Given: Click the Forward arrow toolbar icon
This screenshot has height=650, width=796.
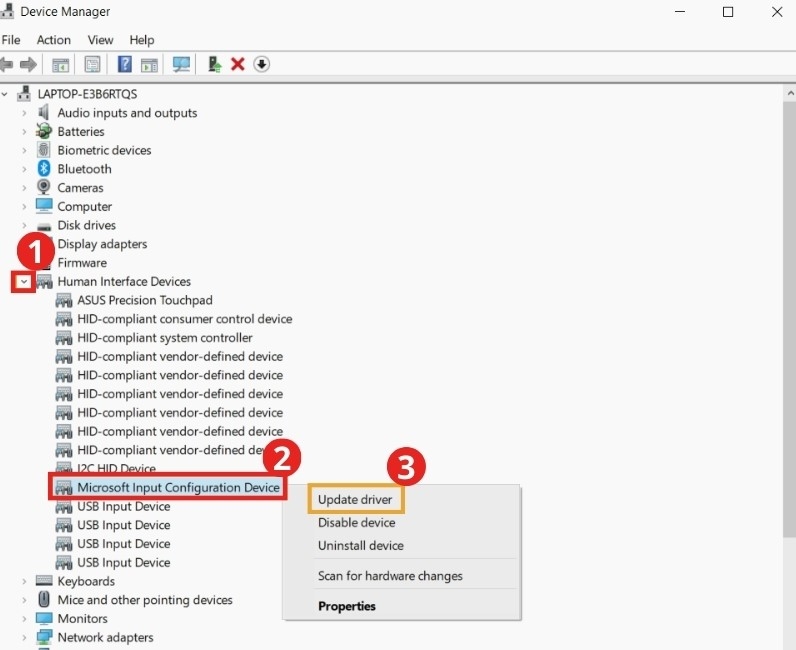Looking at the screenshot, I should click(28, 64).
